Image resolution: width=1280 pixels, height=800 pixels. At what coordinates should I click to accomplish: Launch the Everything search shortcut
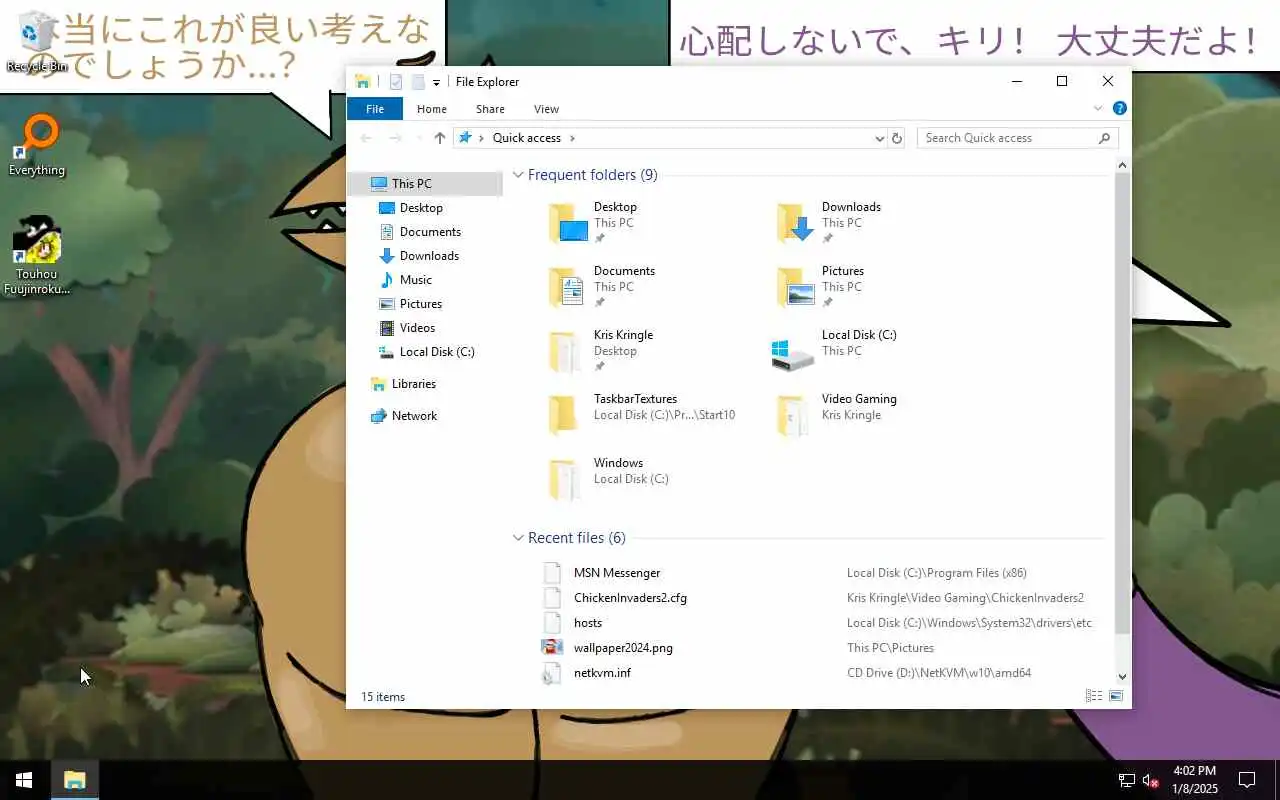point(37,146)
